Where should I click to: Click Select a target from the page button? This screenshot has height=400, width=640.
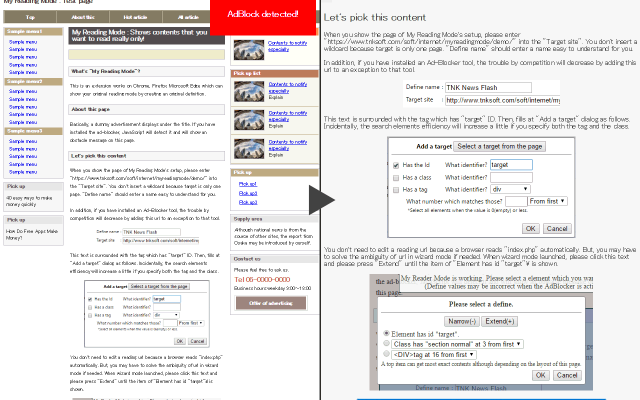500,146
